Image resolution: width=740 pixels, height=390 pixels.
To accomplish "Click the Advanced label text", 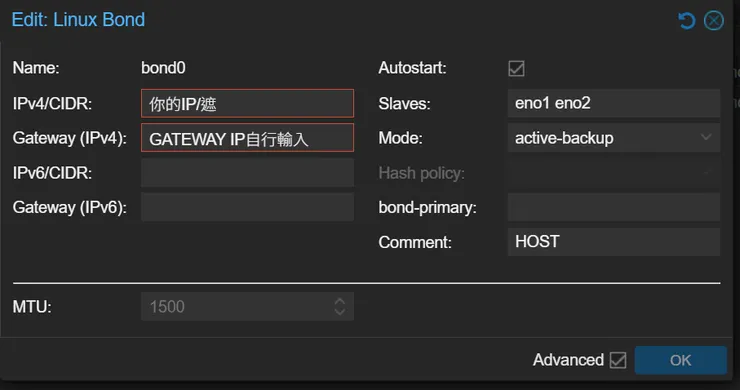I will [568, 360].
